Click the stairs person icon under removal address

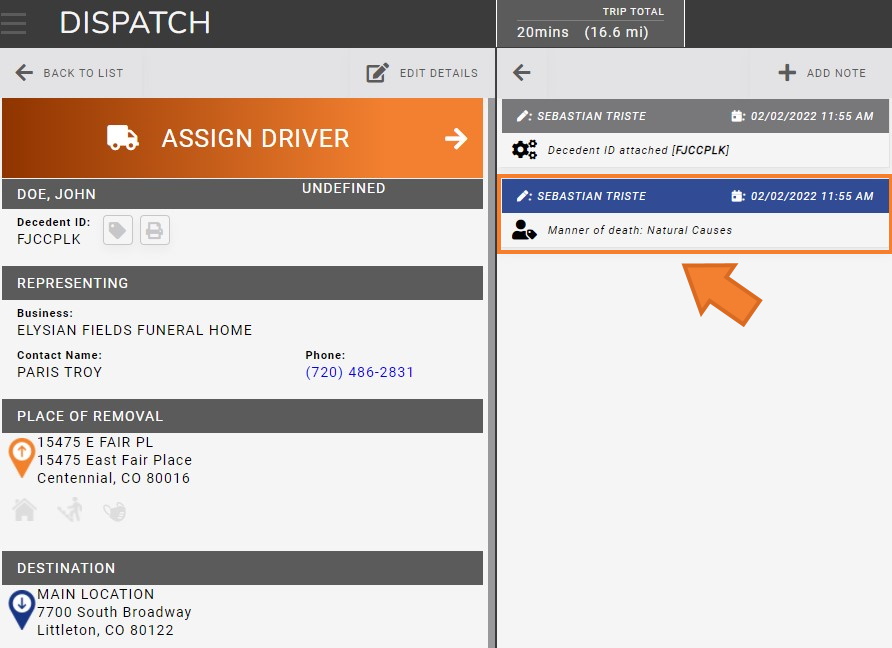point(71,510)
